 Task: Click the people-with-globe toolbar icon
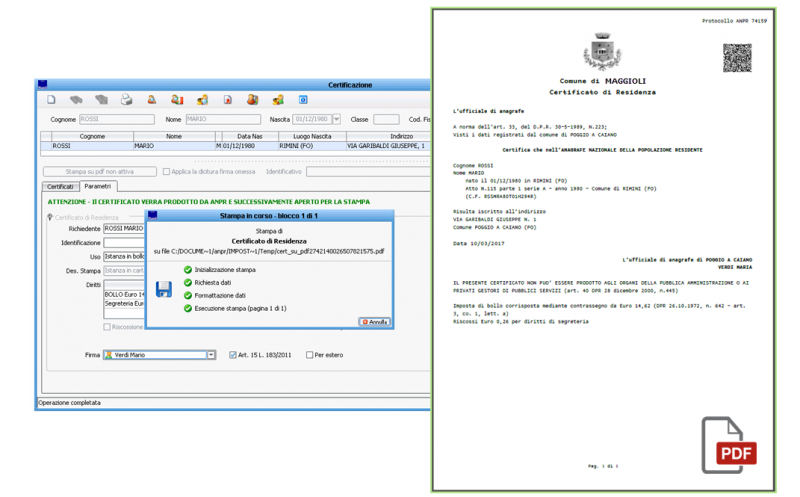click(x=203, y=100)
